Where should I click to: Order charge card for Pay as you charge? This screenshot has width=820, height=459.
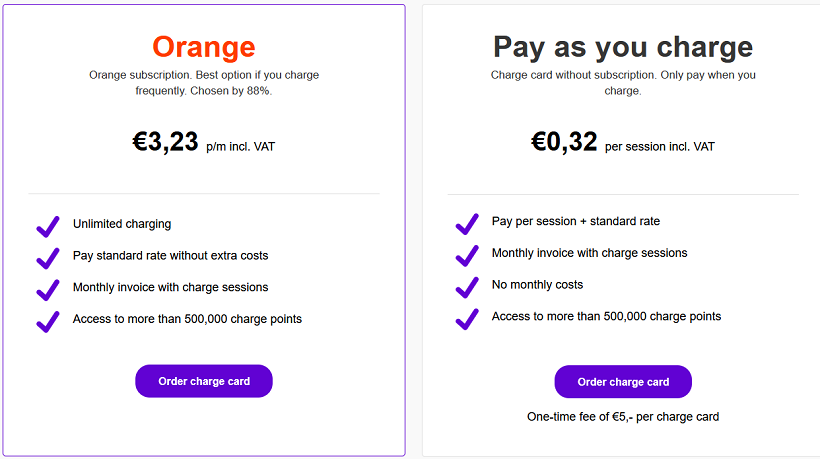coord(623,382)
